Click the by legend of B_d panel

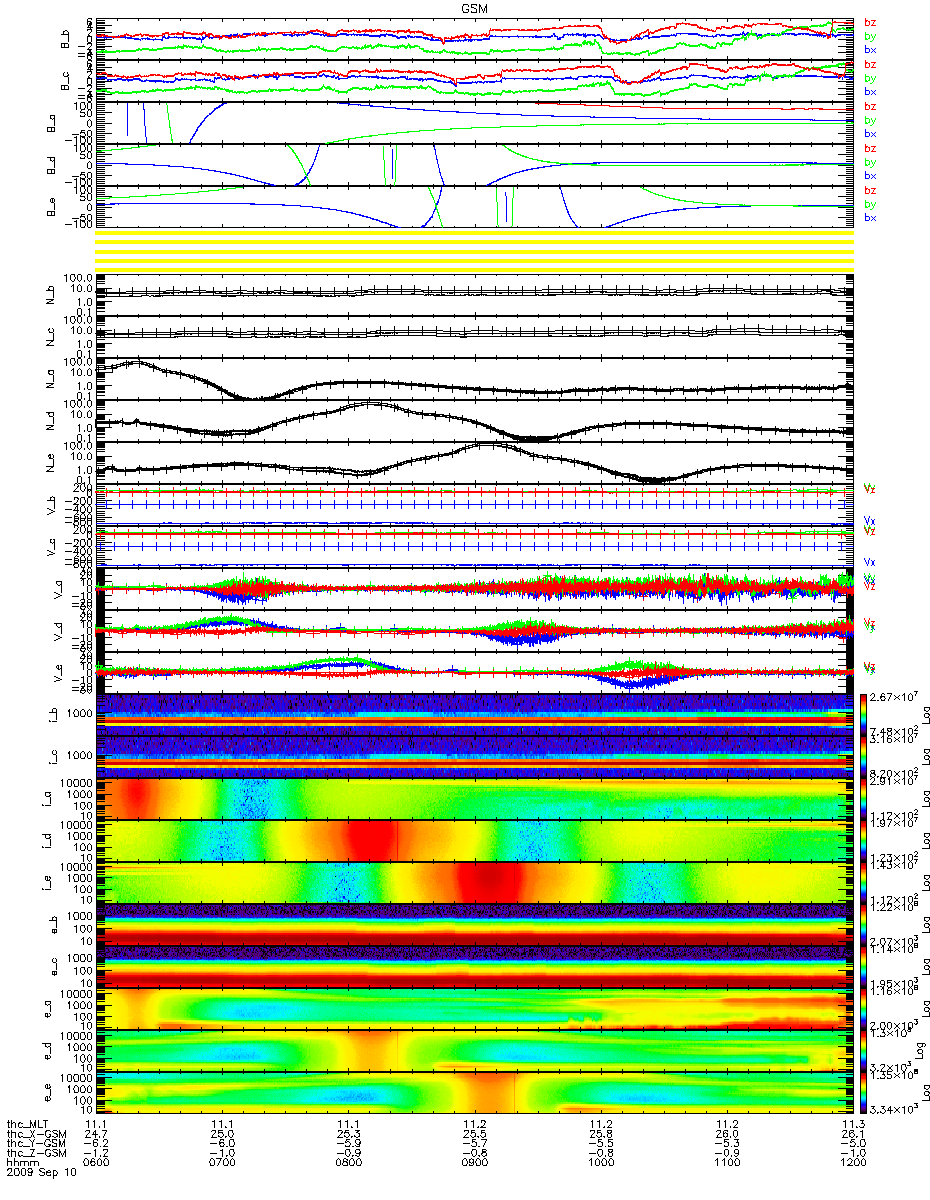click(x=870, y=163)
